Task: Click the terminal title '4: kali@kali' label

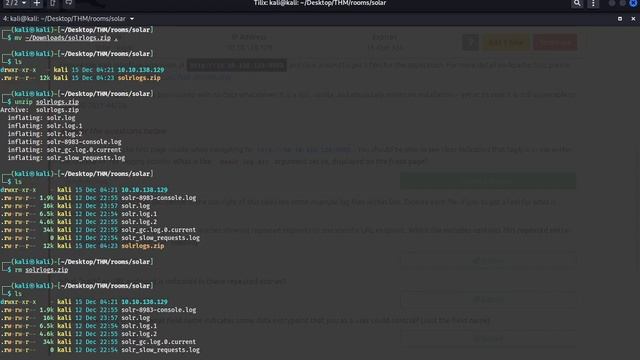Action: pyautogui.click(x=64, y=19)
